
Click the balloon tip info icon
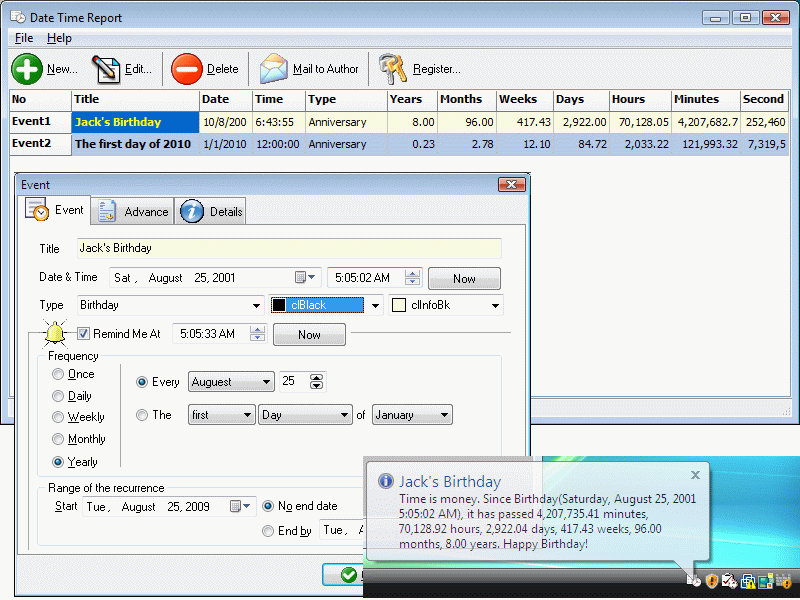click(x=385, y=481)
